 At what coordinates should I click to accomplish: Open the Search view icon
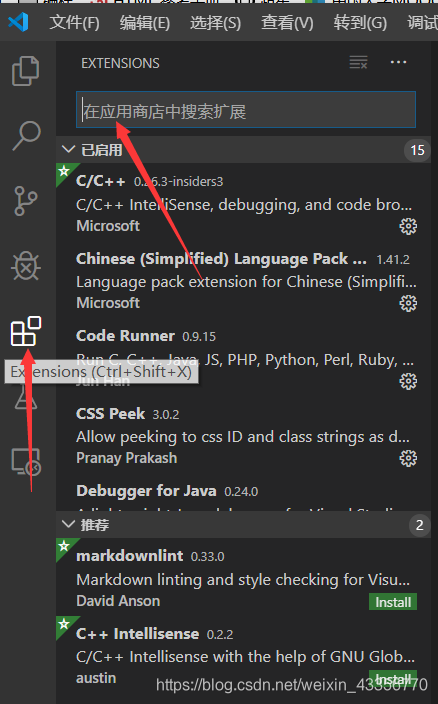coord(26,136)
